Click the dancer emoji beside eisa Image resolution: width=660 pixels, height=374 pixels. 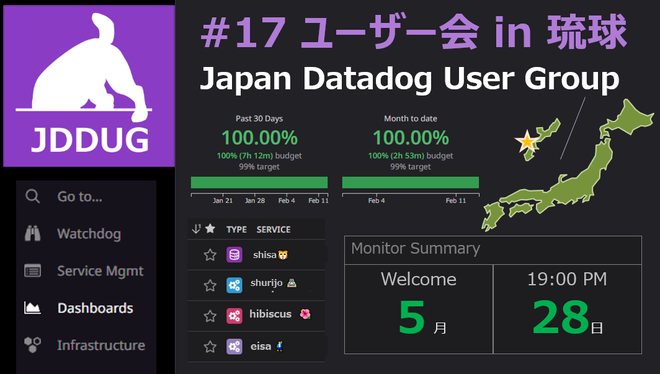pos(279,346)
